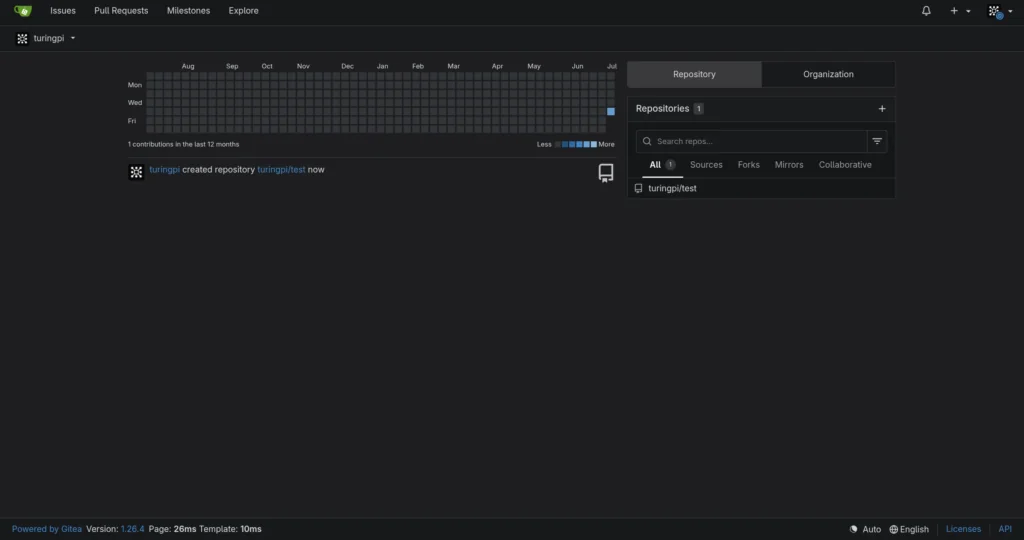Click the turingpi avatar in activity feed

tap(136, 172)
